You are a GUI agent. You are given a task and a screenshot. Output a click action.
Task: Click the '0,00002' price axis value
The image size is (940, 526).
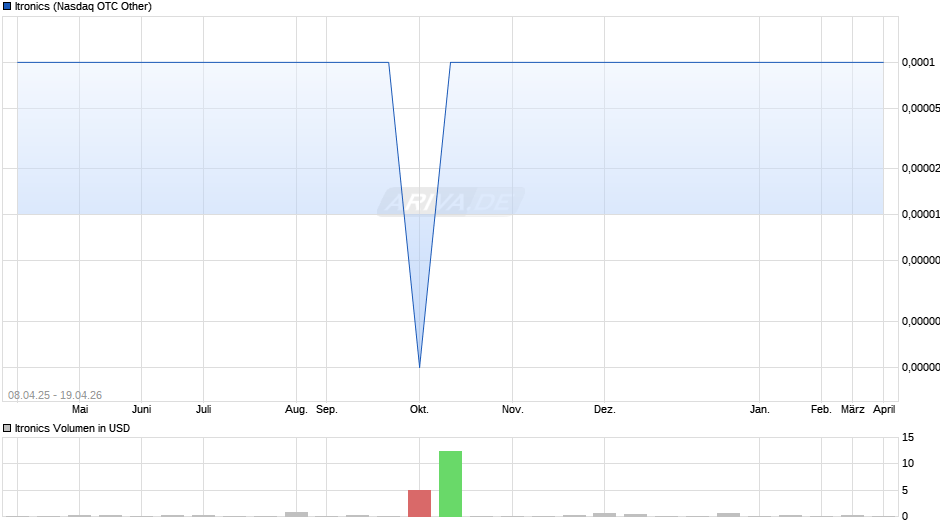coord(921,169)
